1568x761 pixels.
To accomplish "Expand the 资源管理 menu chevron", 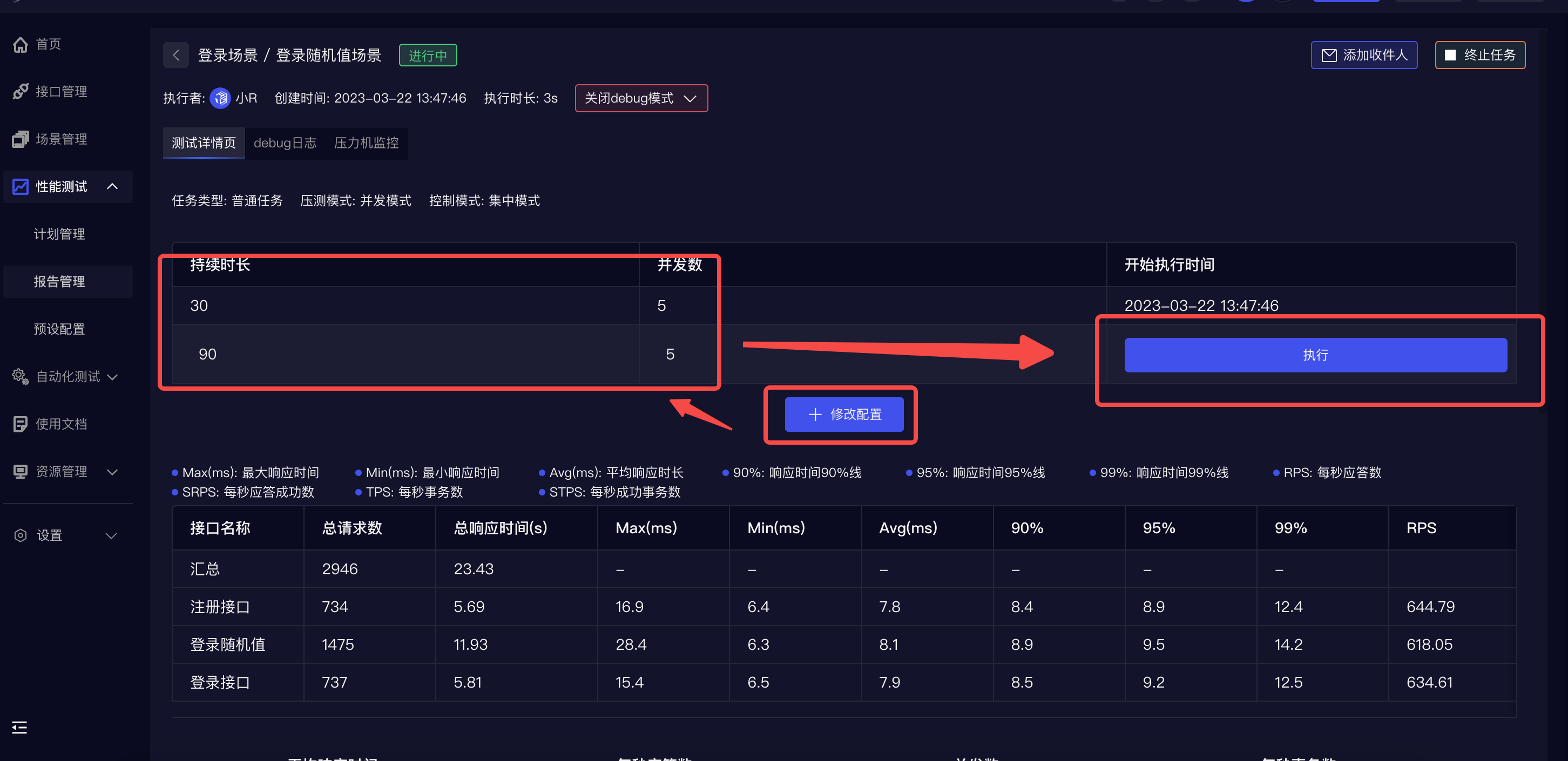I will coord(112,472).
